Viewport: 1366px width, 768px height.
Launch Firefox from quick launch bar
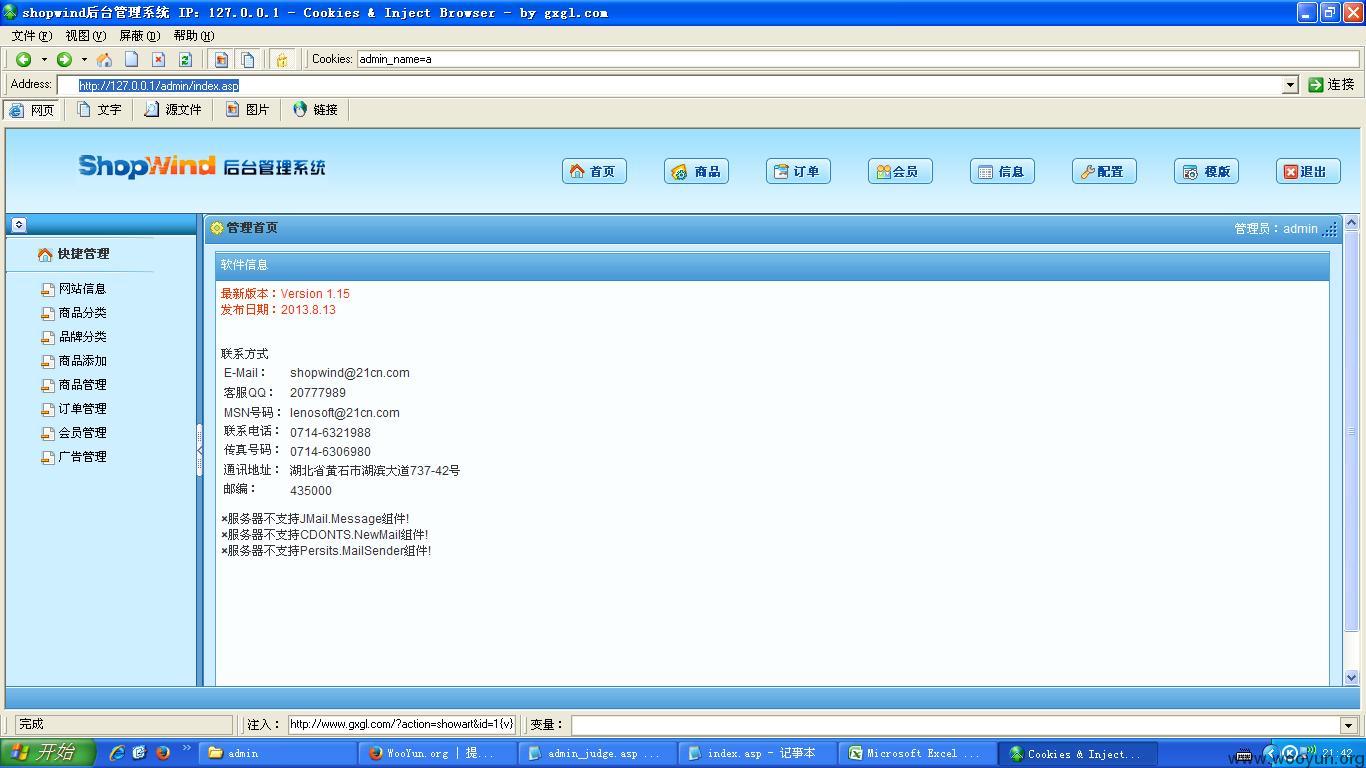(x=163, y=753)
